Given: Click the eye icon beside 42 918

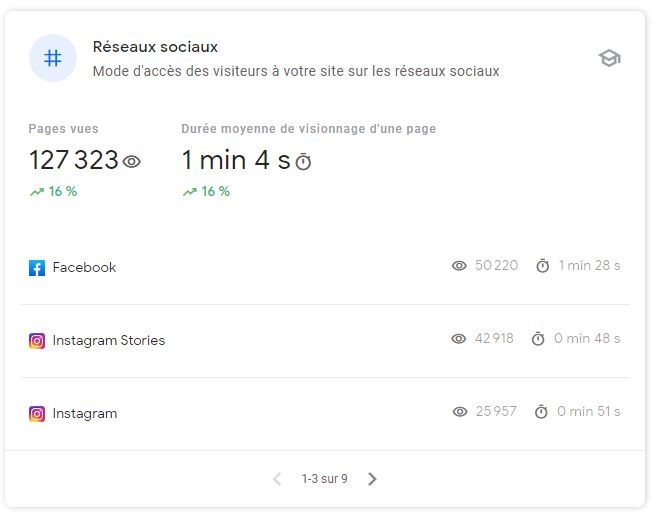Looking at the screenshot, I should click(x=459, y=339).
